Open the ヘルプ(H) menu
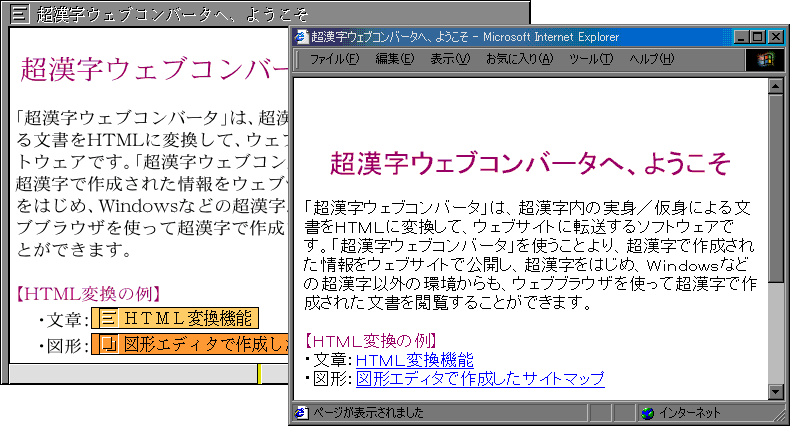Screen dimensions: 792x432 (x=651, y=59)
